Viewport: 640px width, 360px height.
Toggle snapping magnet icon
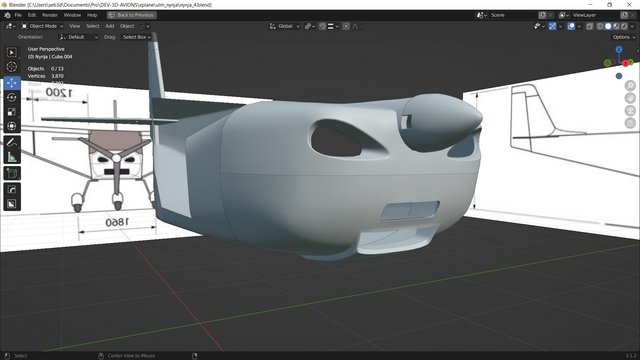[322, 26]
